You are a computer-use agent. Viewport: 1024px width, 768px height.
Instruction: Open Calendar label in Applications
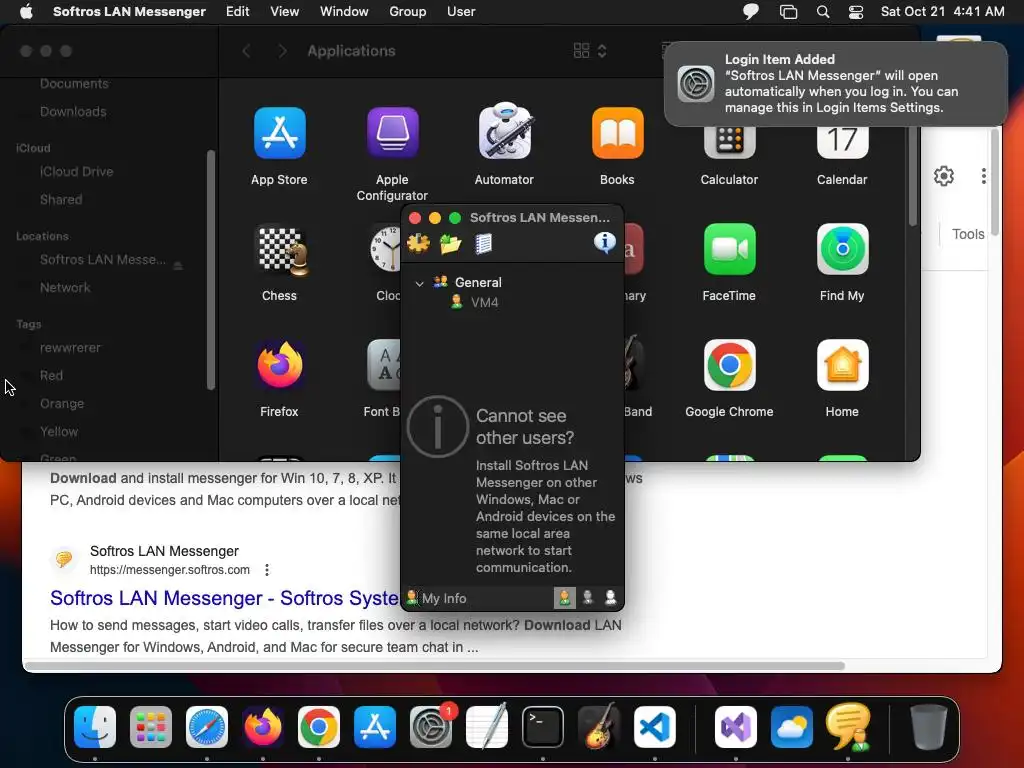pyautogui.click(x=842, y=180)
